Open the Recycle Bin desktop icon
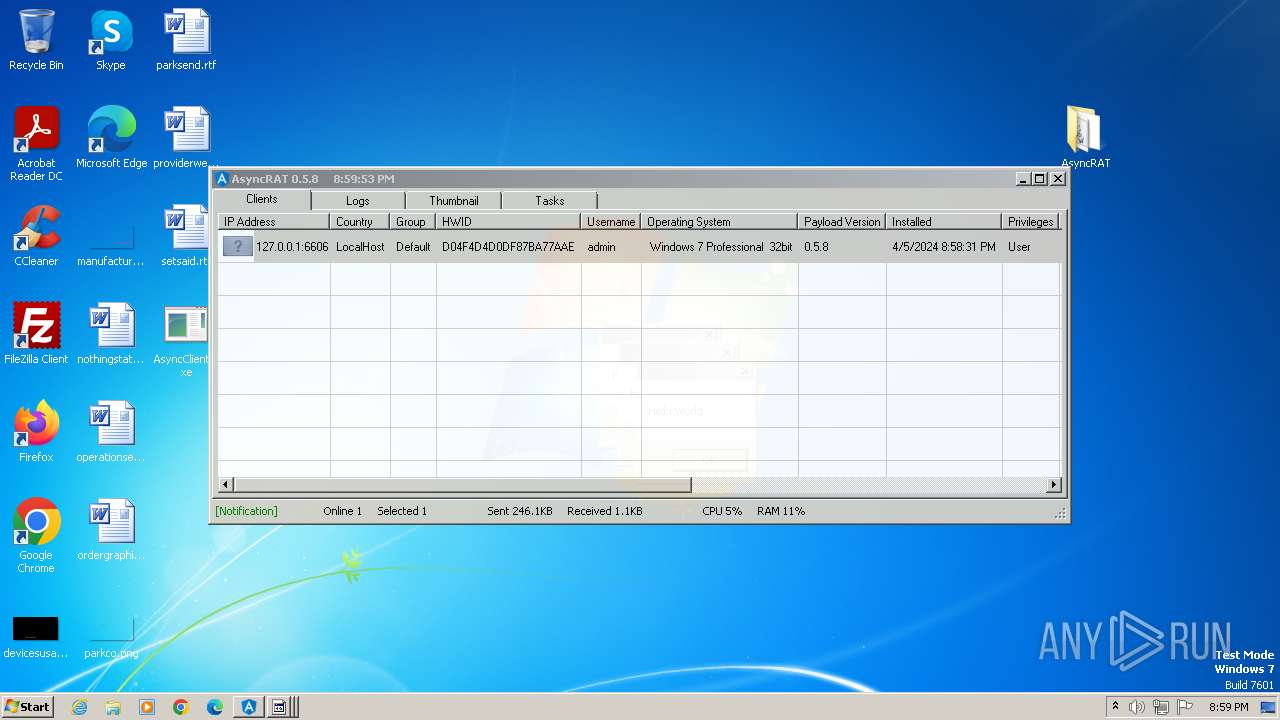 (x=36, y=40)
